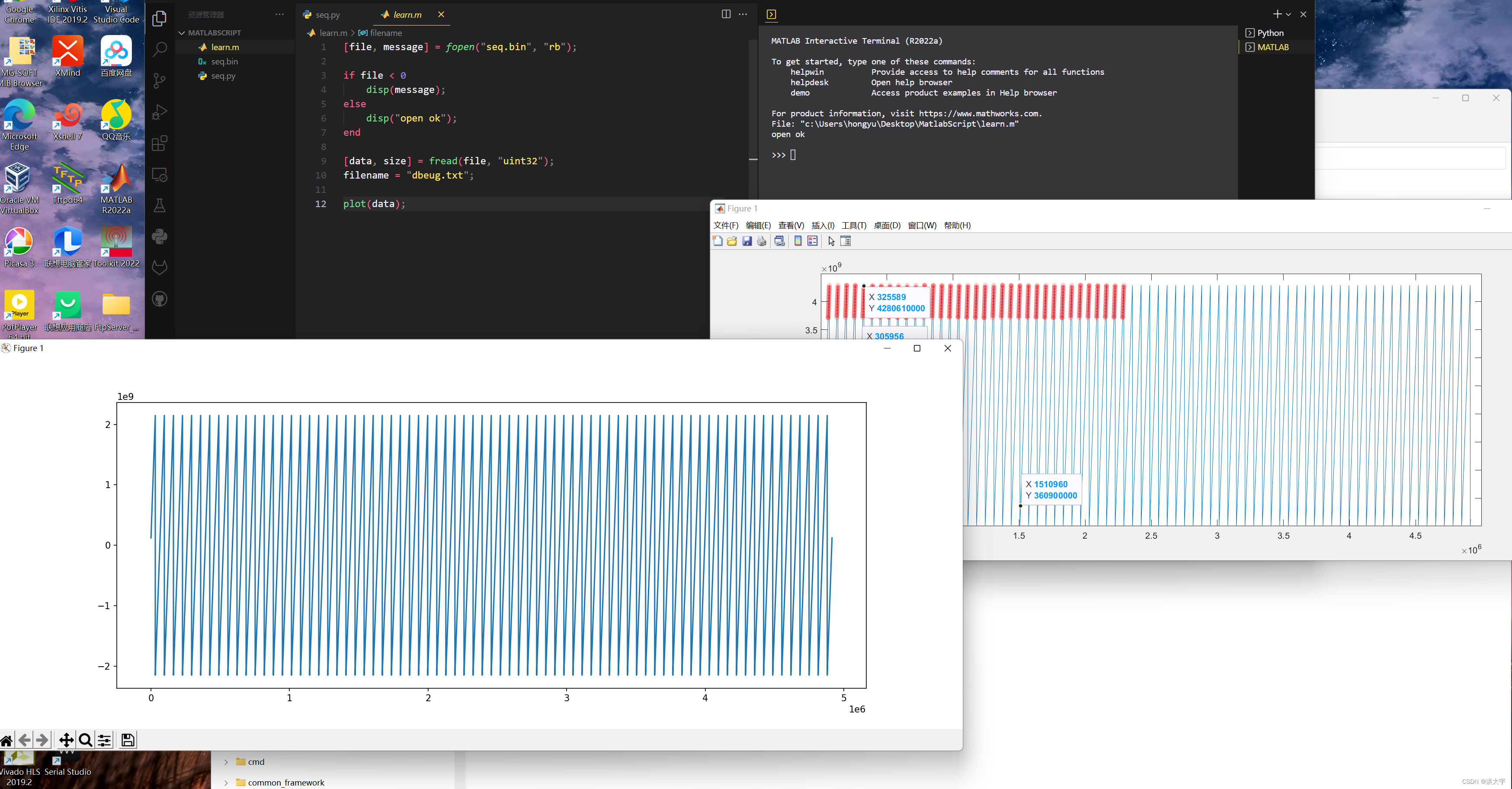Open source control in the activity bar
The width and height of the screenshot is (1512, 789).
(159, 80)
